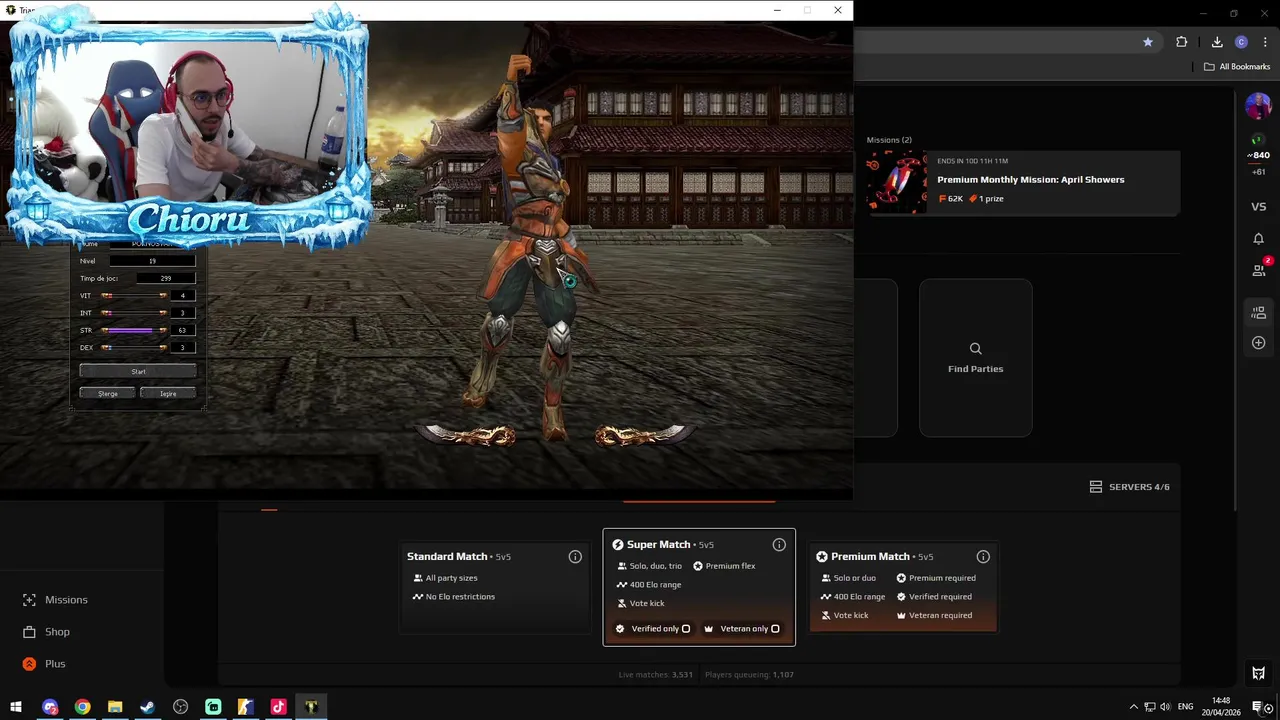This screenshot has height=720, width=1280.
Task: Open OBS Studio from taskbar
Action: coord(180,707)
